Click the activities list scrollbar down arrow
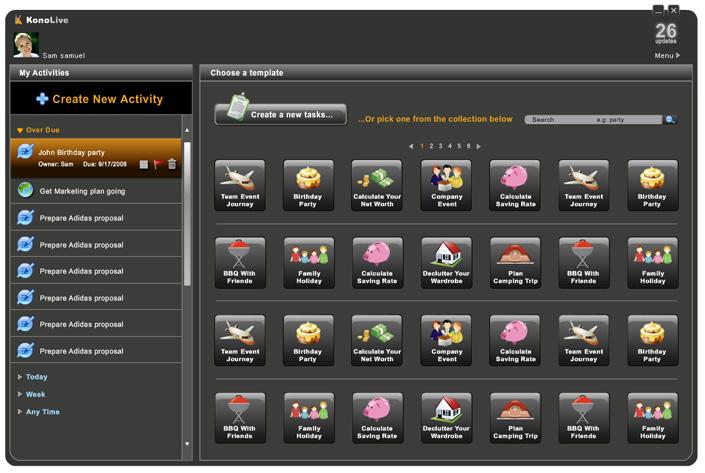 pyautogui.click(x=187, y=444)
